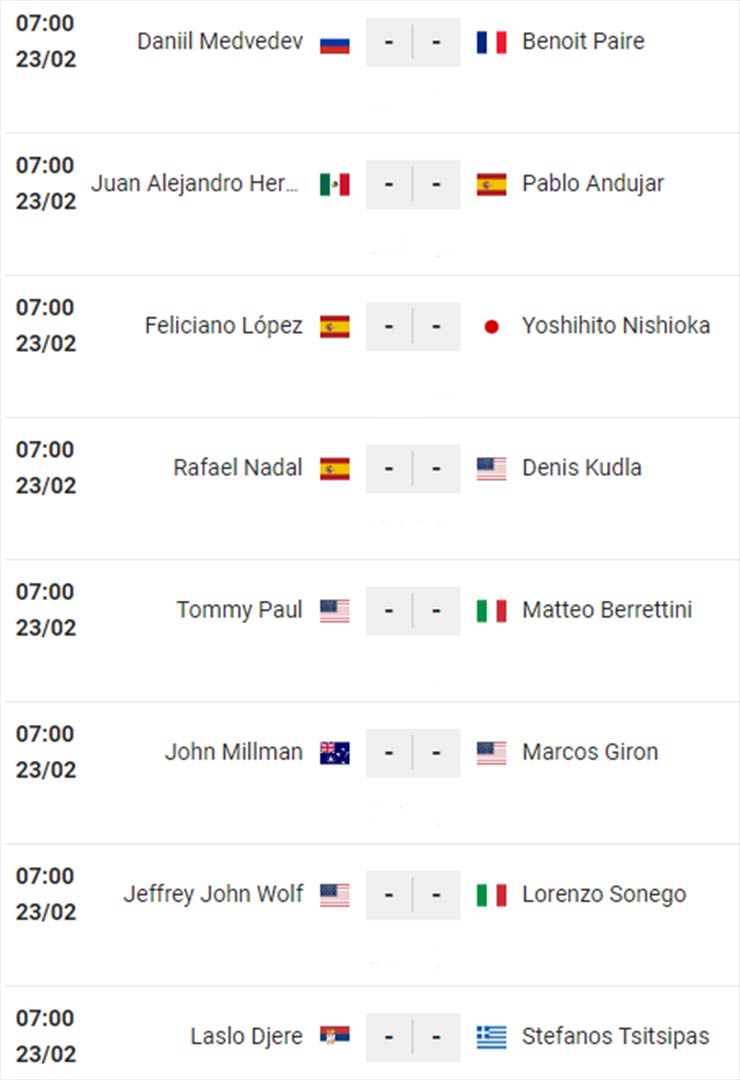This screenshot has width=740, height=1080.
Task: Click the Tommy Paul match time 07:00 23/02
Action: coord(45,610)
